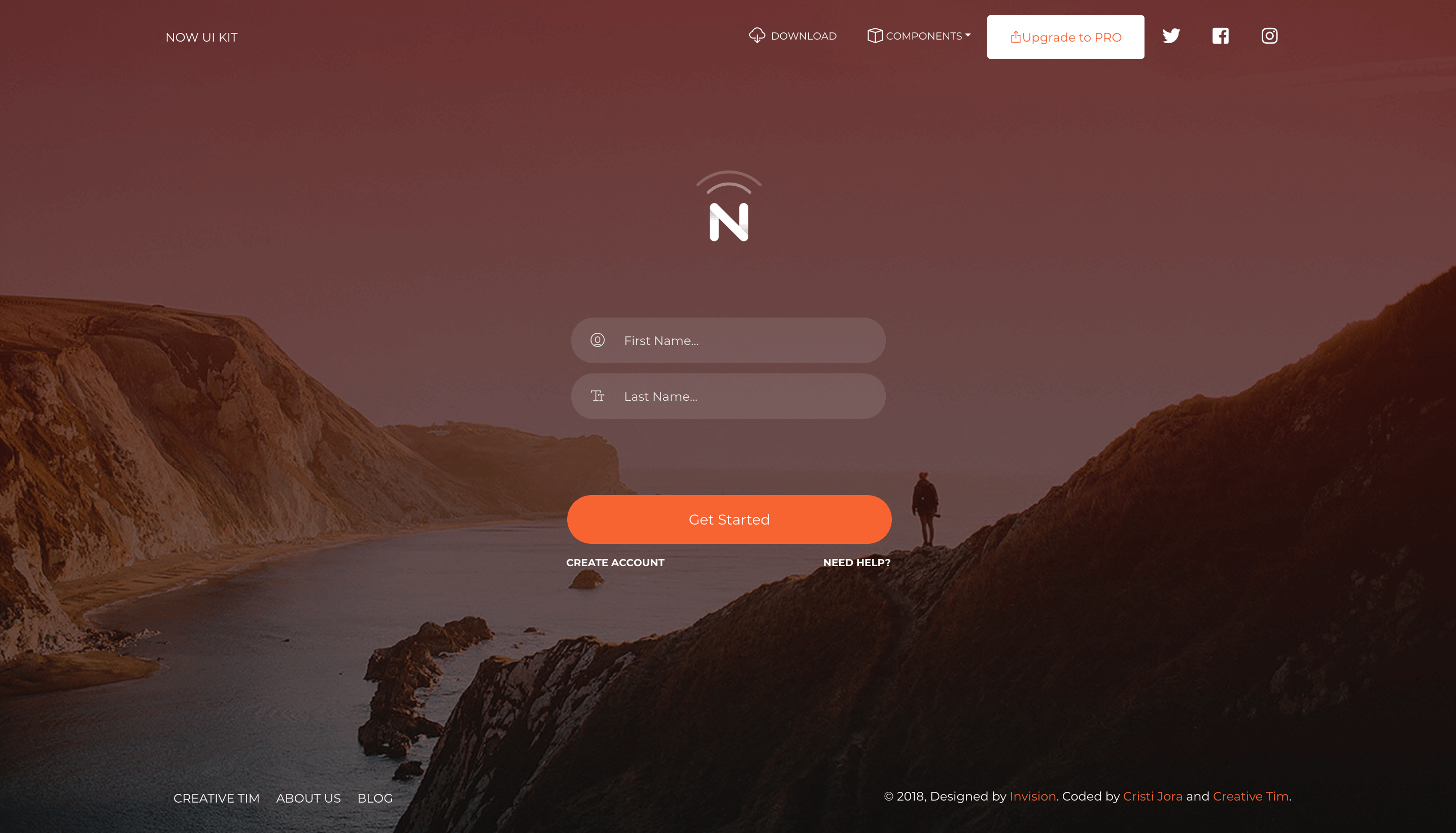Viewport: 1456px width, 833px height.
Task: Click the Facebook icon
Action: click(x=1220, y=36)
